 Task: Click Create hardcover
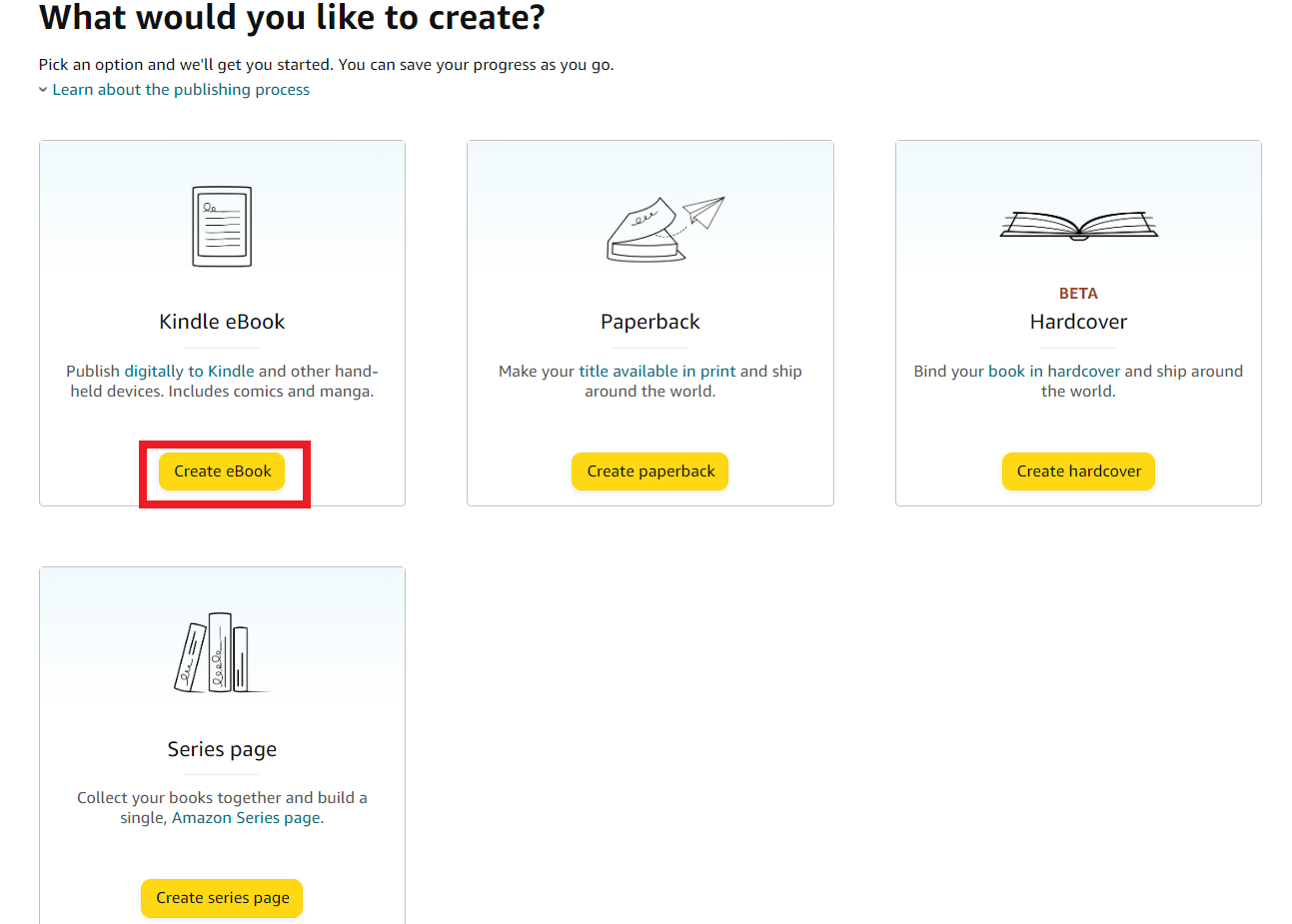pos(1078,470)
